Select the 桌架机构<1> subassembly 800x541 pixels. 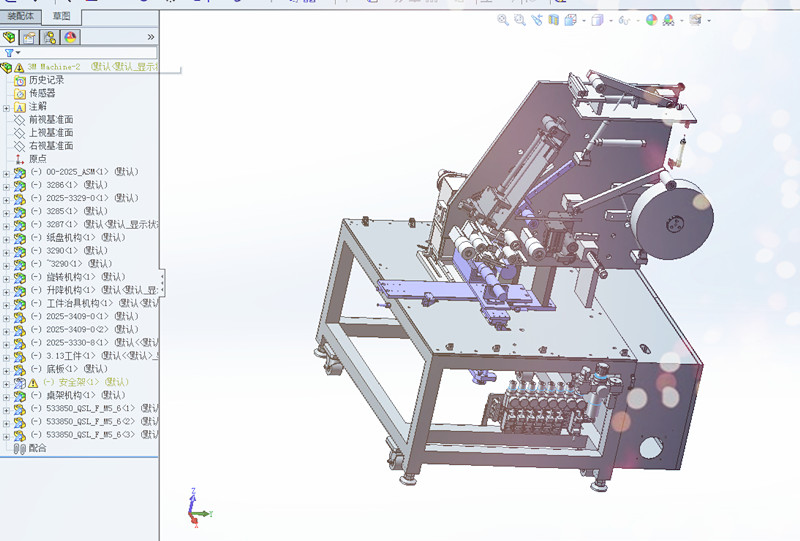(78, 396)
